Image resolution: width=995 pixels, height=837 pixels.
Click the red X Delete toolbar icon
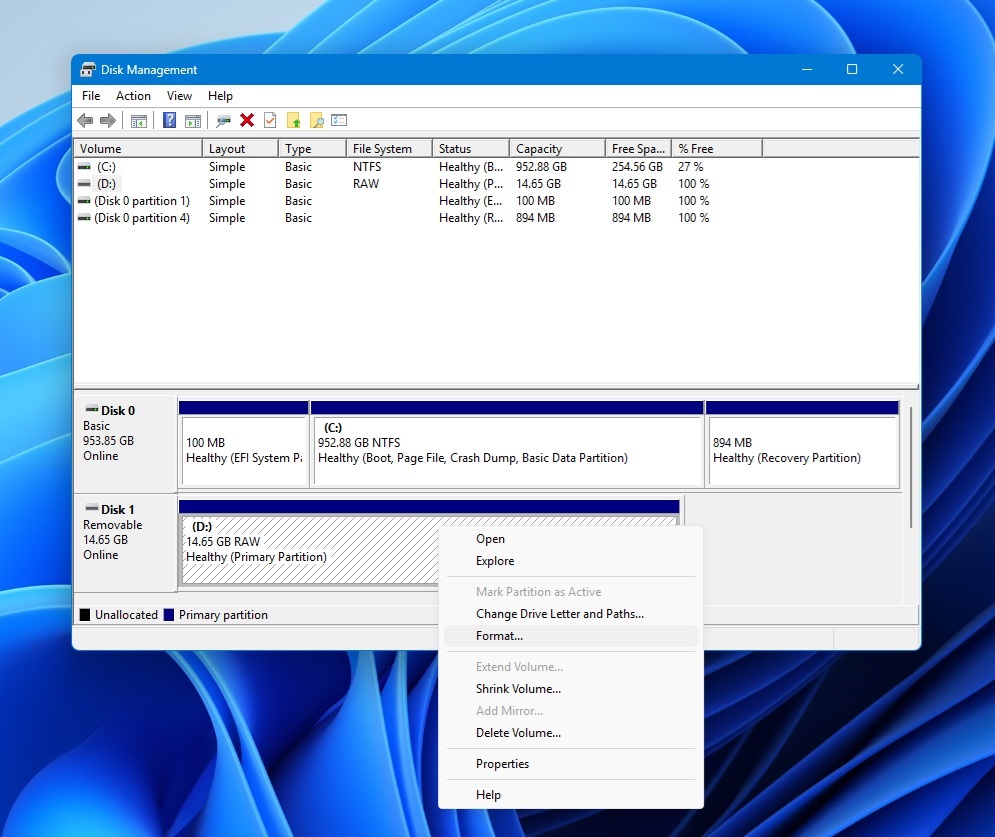pos(247,120)
